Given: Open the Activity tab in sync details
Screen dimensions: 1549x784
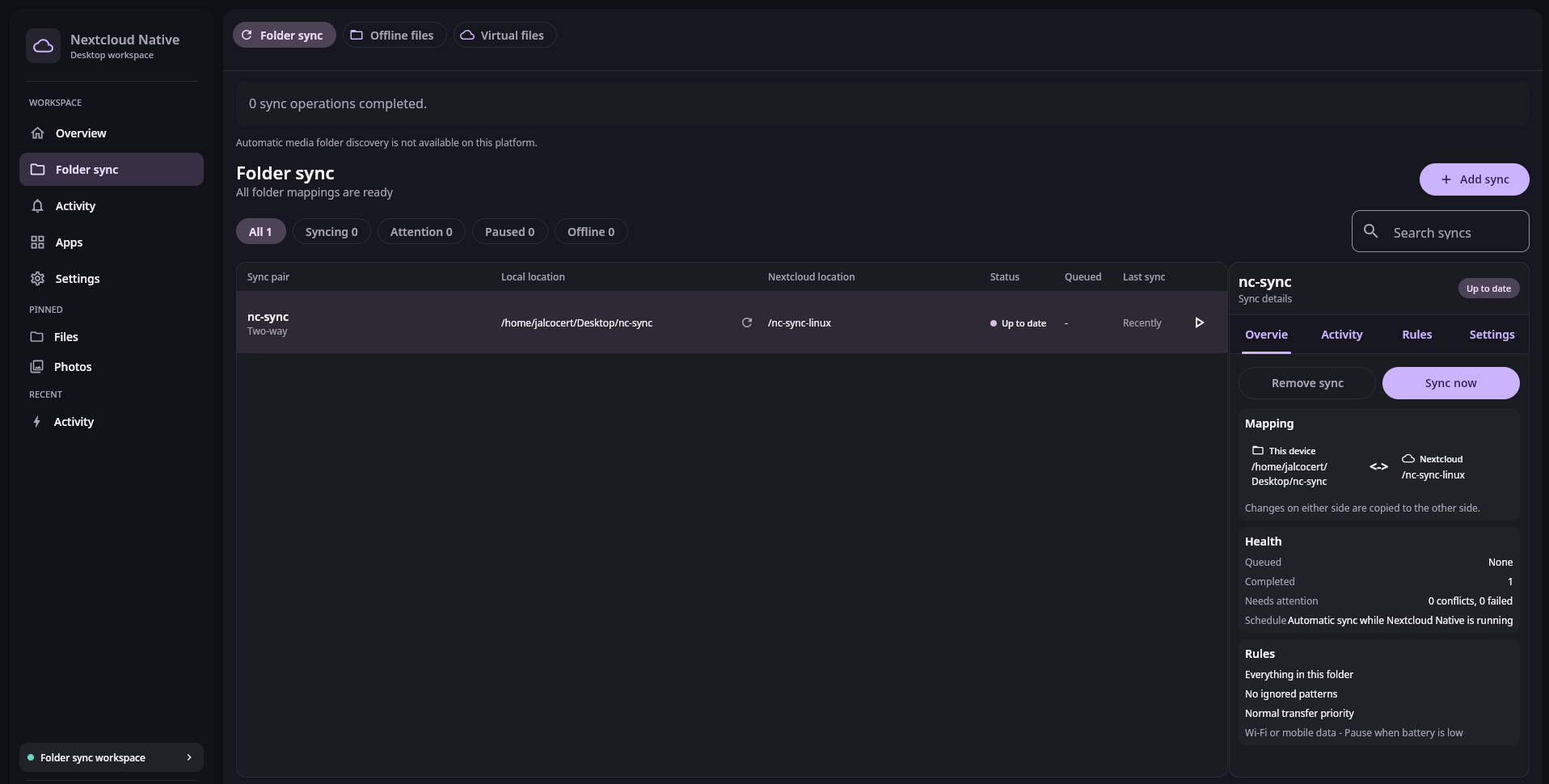Looking at the screenshot, I should coord(1341,335).
